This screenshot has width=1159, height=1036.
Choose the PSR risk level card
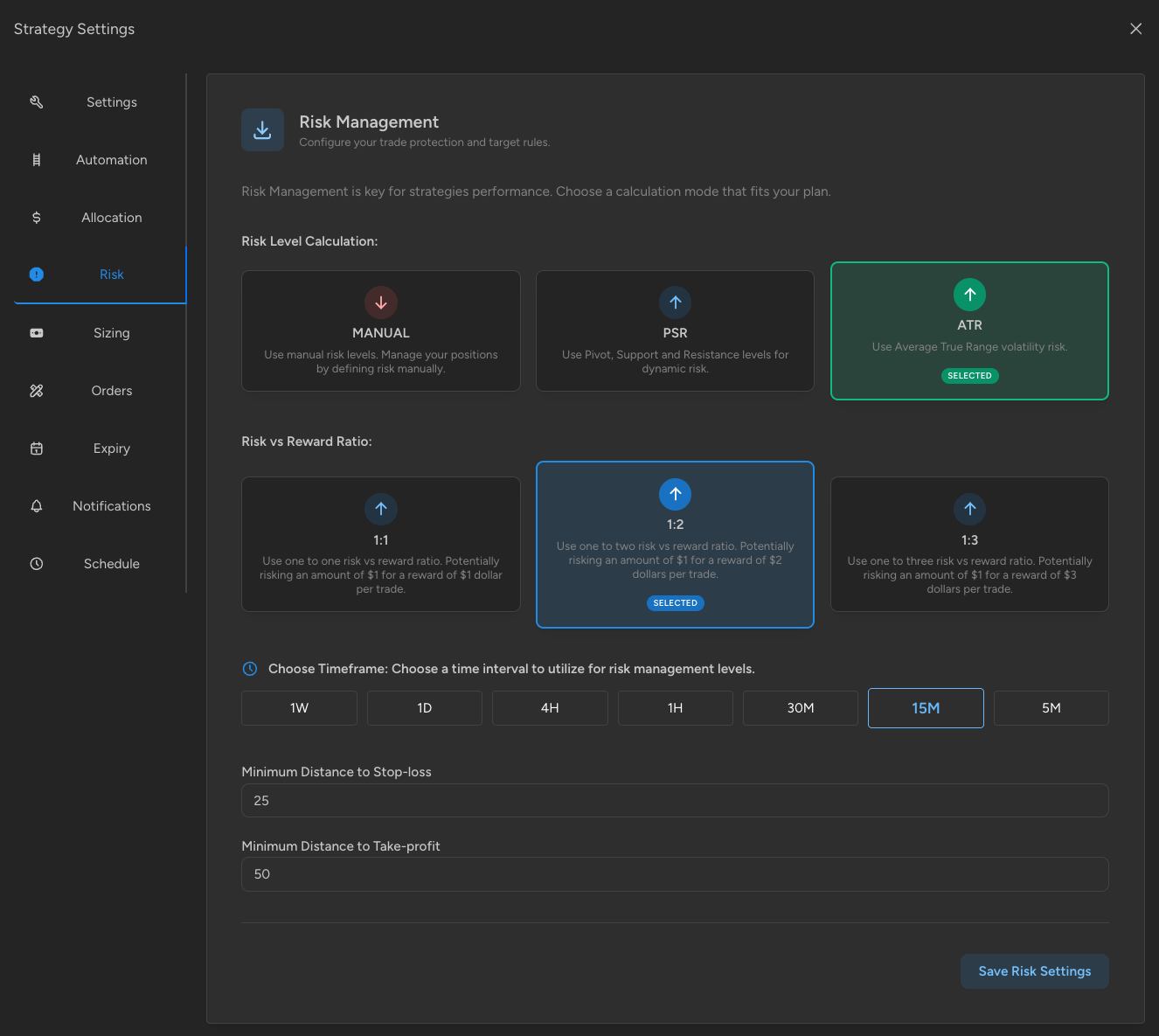(x=676, y=330)
